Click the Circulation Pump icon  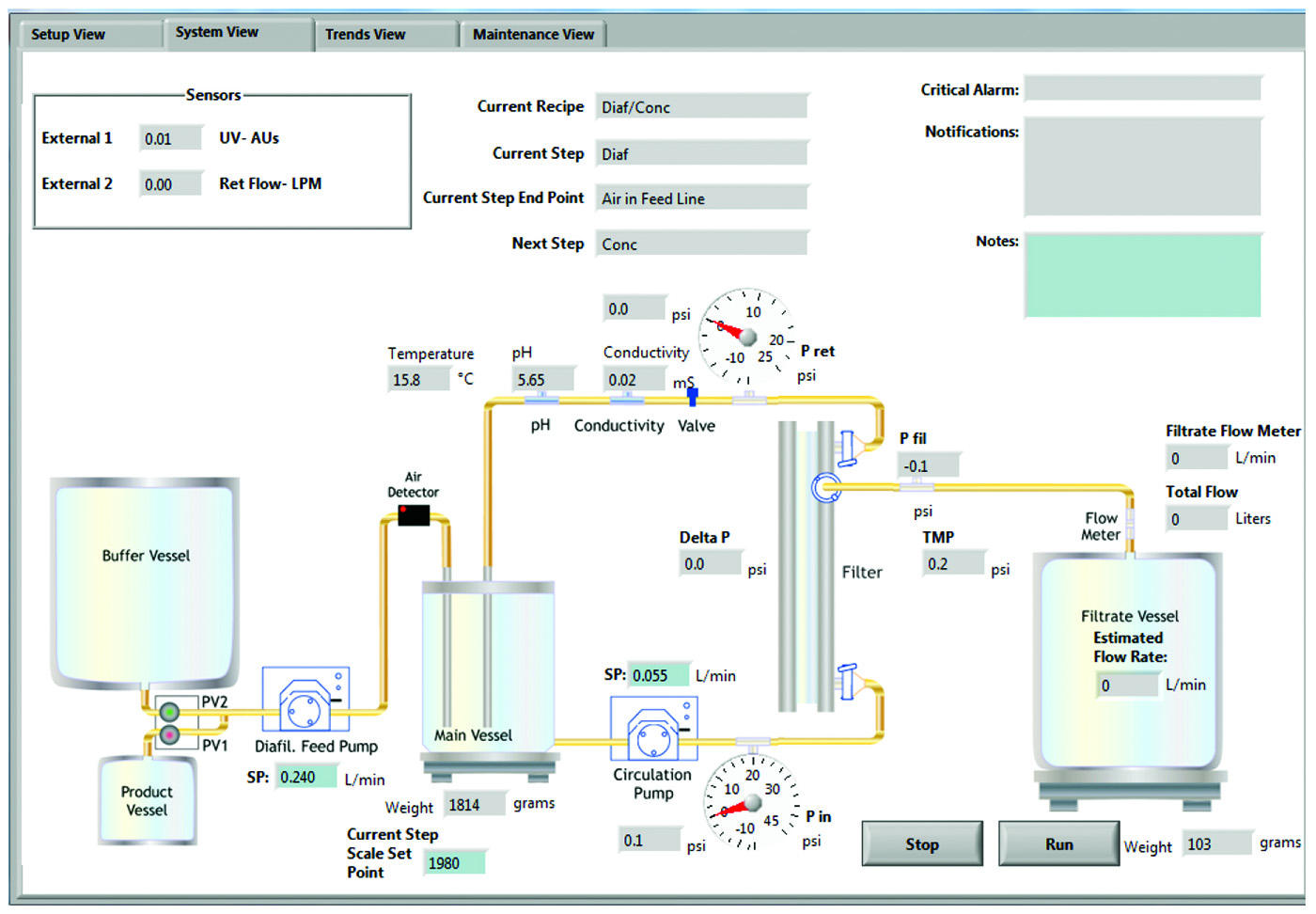click(654, 729)
